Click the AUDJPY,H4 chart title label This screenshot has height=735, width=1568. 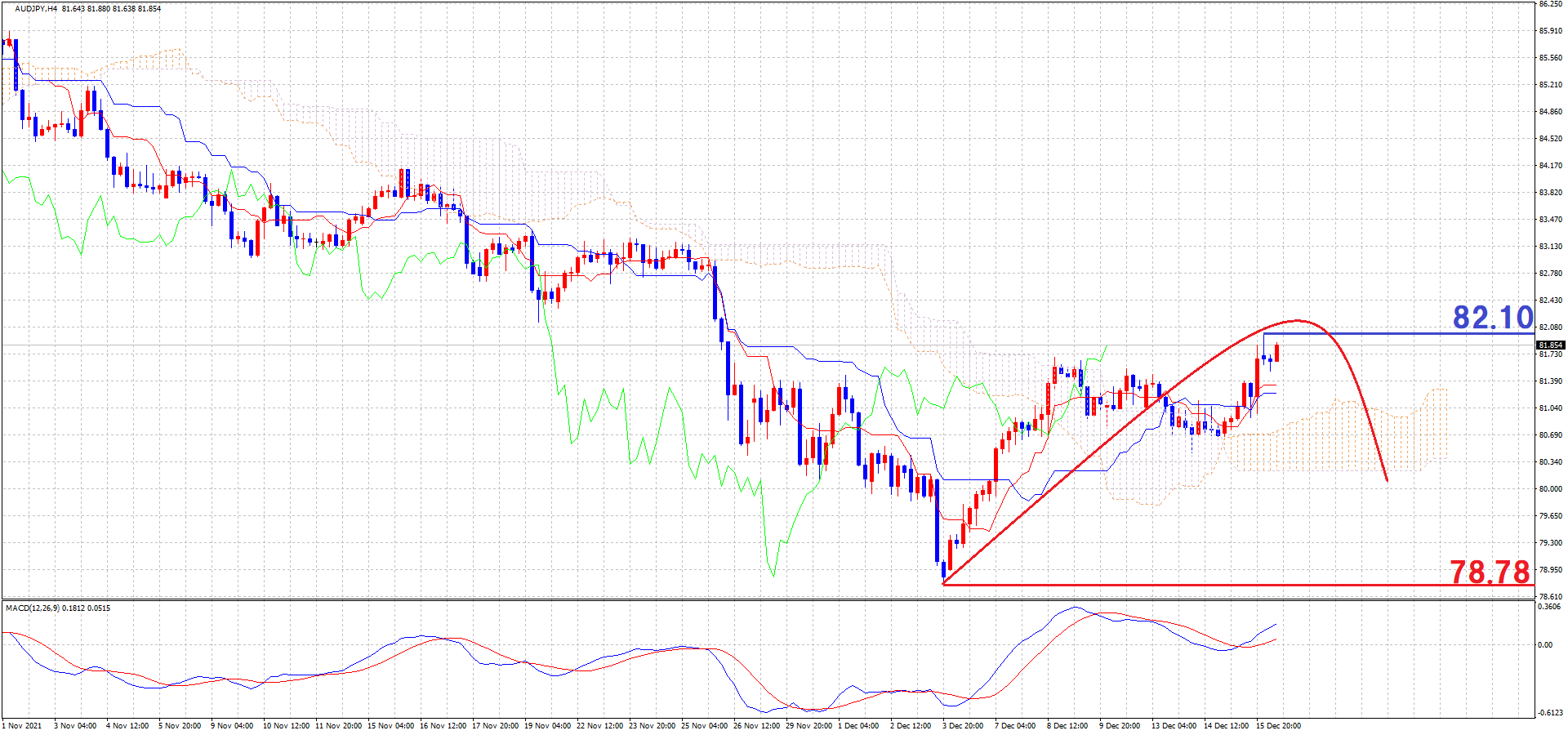click(36, 9)
